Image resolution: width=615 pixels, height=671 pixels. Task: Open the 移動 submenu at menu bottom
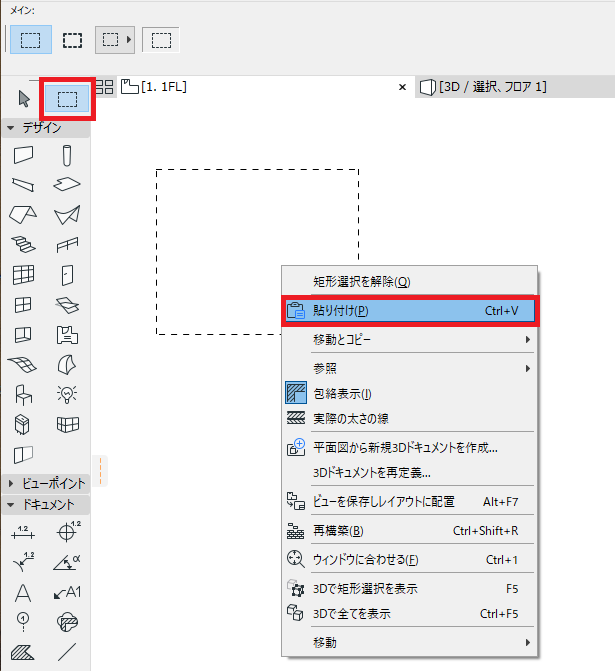[x=410, y=642]
